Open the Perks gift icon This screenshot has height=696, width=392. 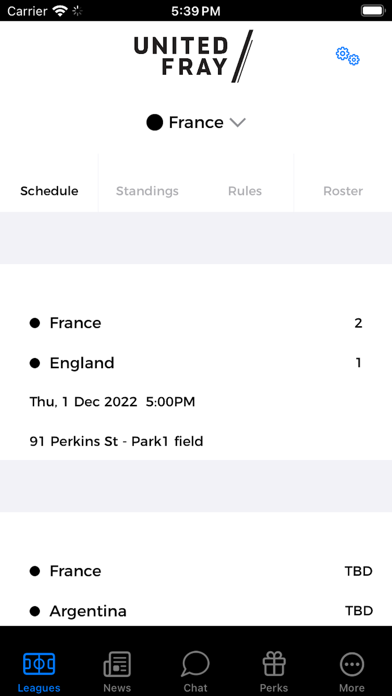tap(274, 664)
